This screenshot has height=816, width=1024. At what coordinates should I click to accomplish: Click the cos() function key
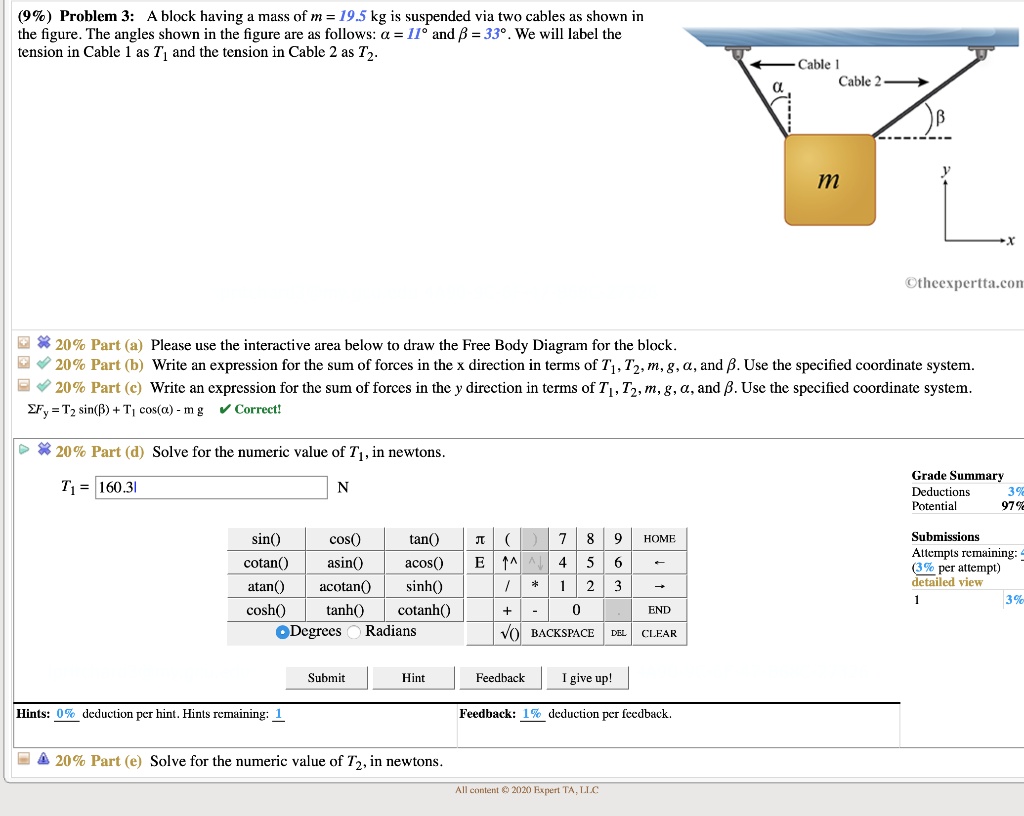pos(346,538)
